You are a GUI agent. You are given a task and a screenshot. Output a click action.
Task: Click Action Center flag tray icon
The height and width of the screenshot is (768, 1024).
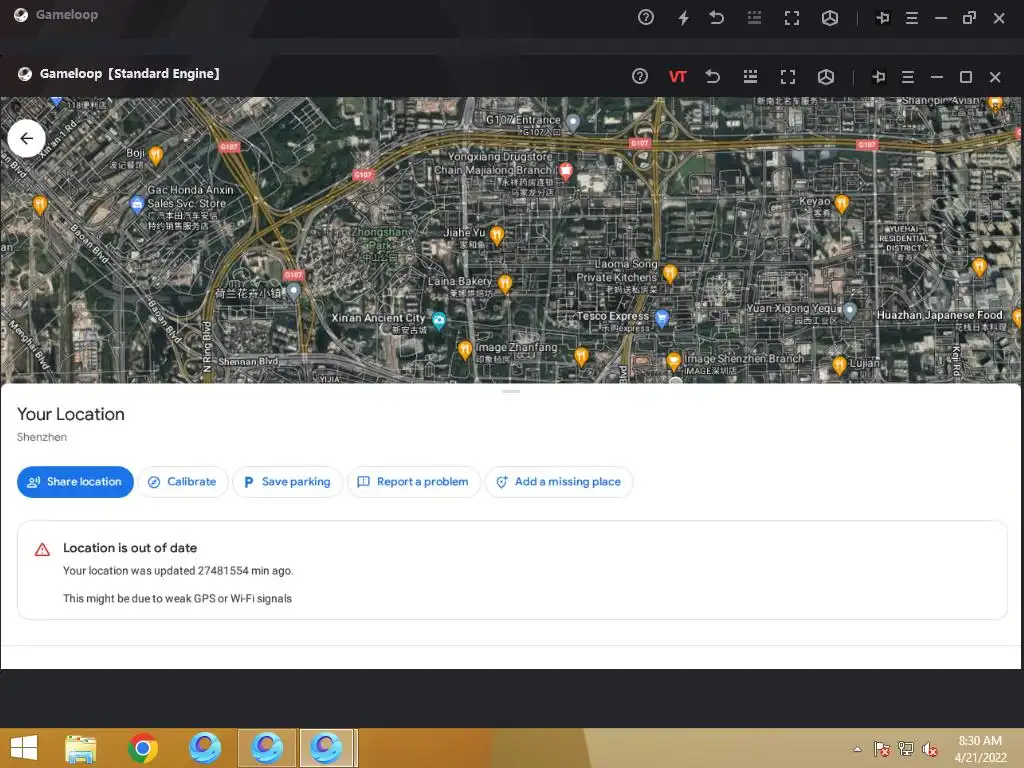(x=882, y=749)
